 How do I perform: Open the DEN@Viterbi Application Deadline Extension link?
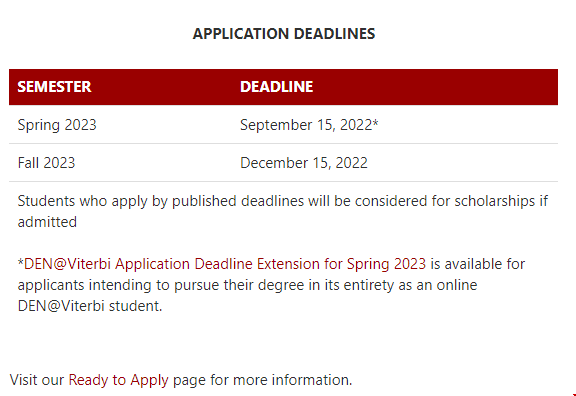225,264
